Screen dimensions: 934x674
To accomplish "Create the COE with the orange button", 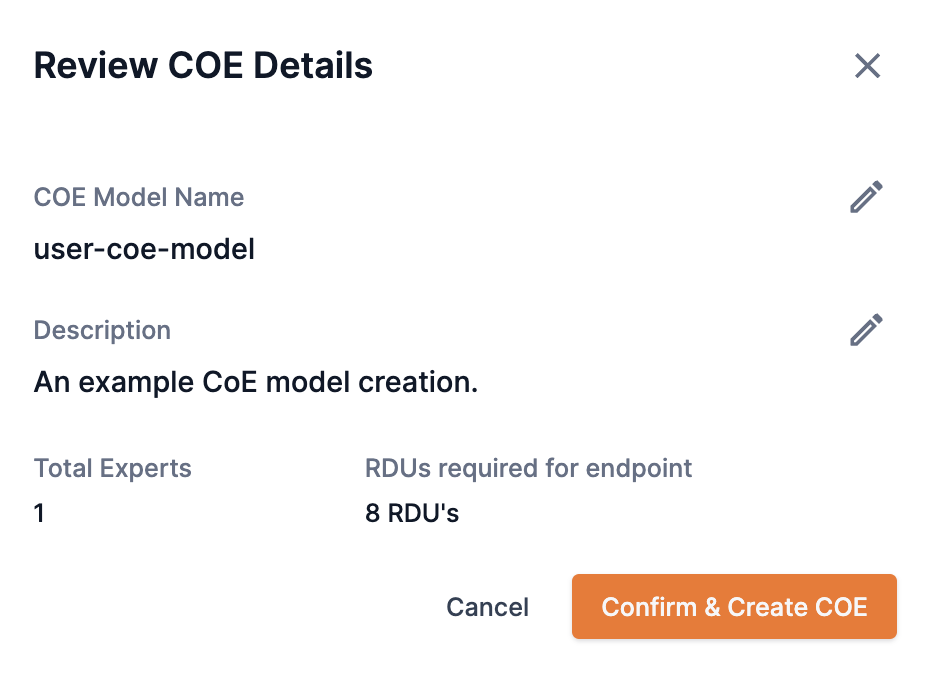I will (x=733, y=607).
